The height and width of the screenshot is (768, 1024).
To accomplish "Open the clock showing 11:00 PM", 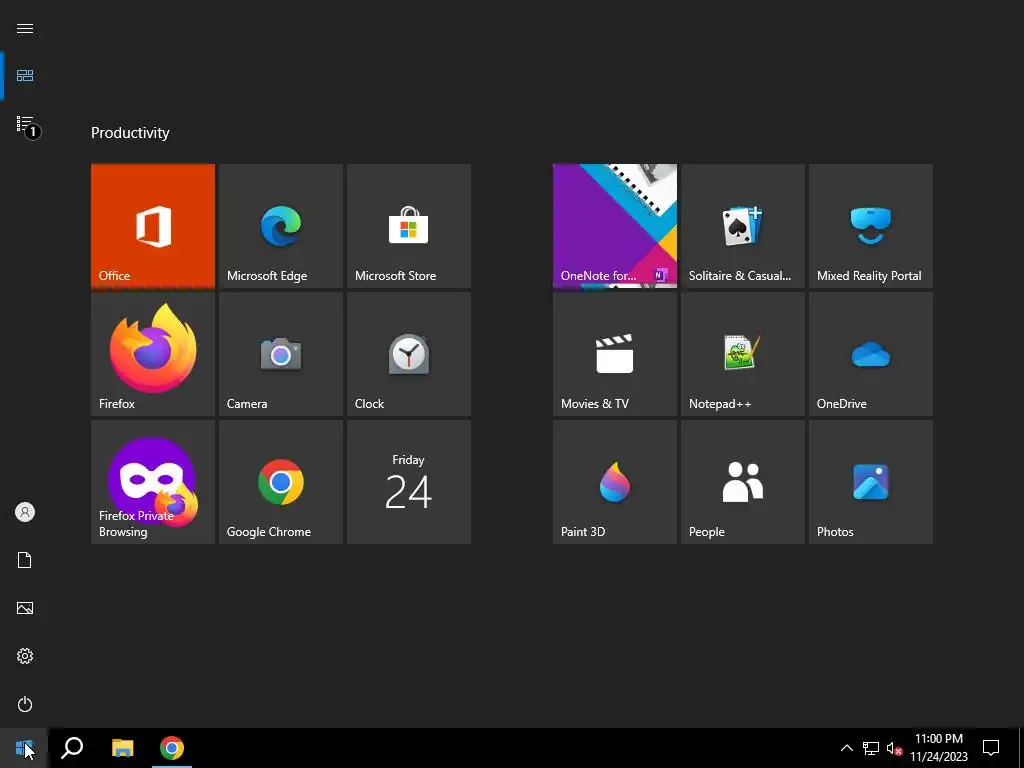I will coord(938,748).
